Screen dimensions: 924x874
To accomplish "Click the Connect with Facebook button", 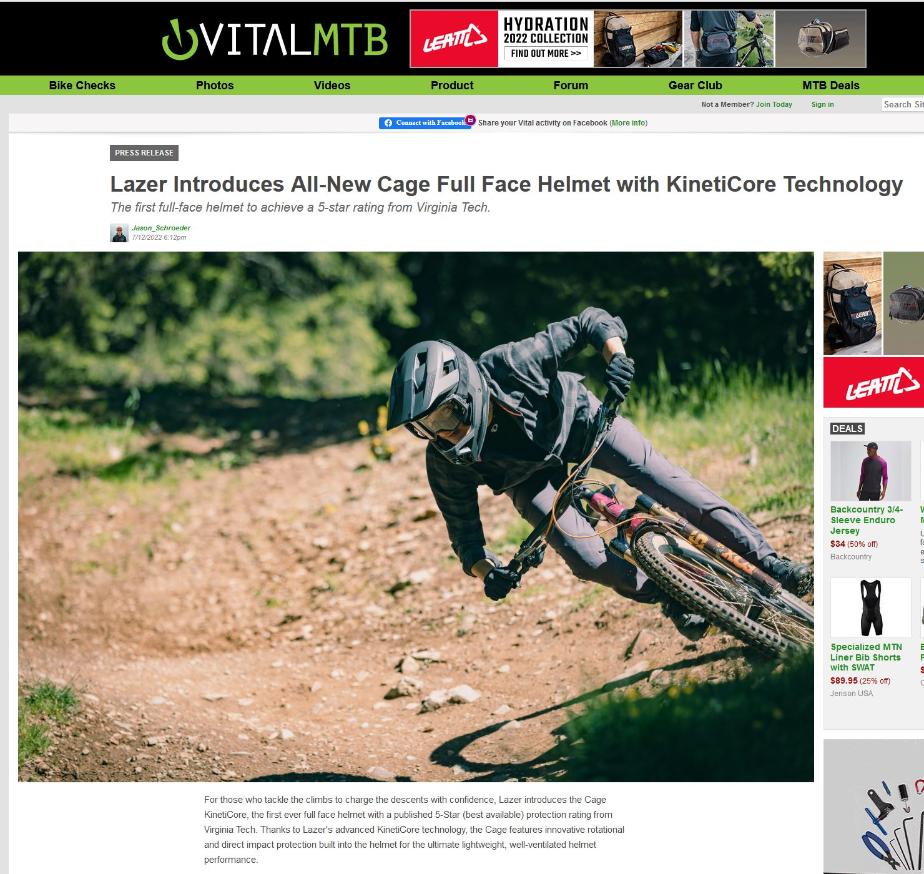I will click(424, 123).
